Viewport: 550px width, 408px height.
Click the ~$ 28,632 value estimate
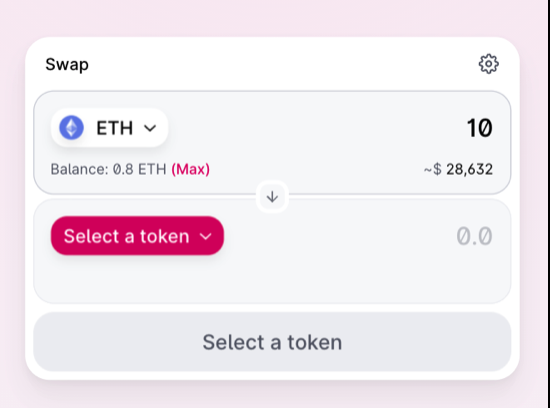coord(458,169)
